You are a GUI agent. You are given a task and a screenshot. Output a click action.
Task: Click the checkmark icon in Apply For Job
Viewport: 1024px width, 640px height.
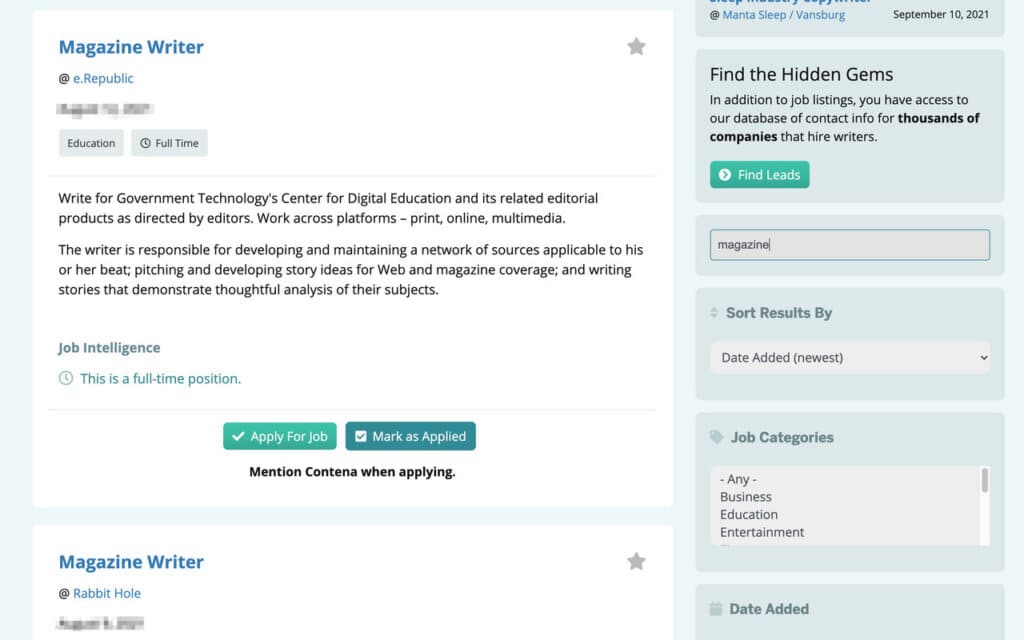(x=238, y=436)
